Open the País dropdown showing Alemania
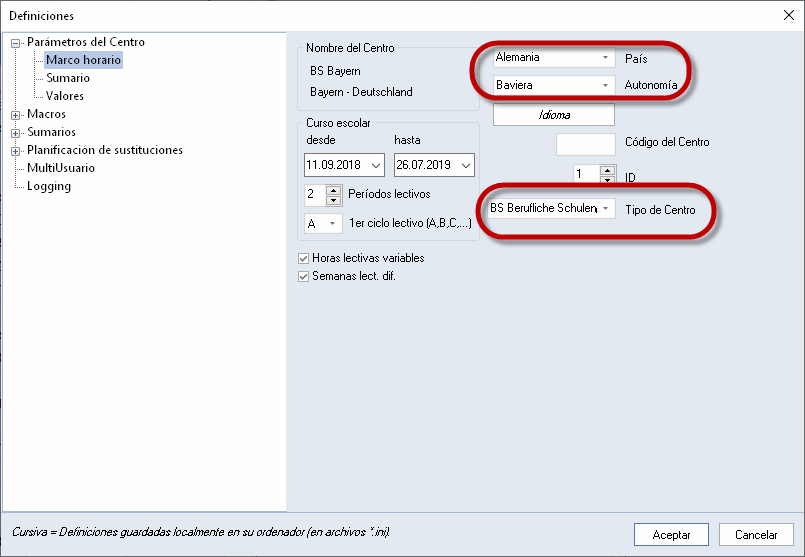Viewport: 805px width, 557px height. [554, 57]
